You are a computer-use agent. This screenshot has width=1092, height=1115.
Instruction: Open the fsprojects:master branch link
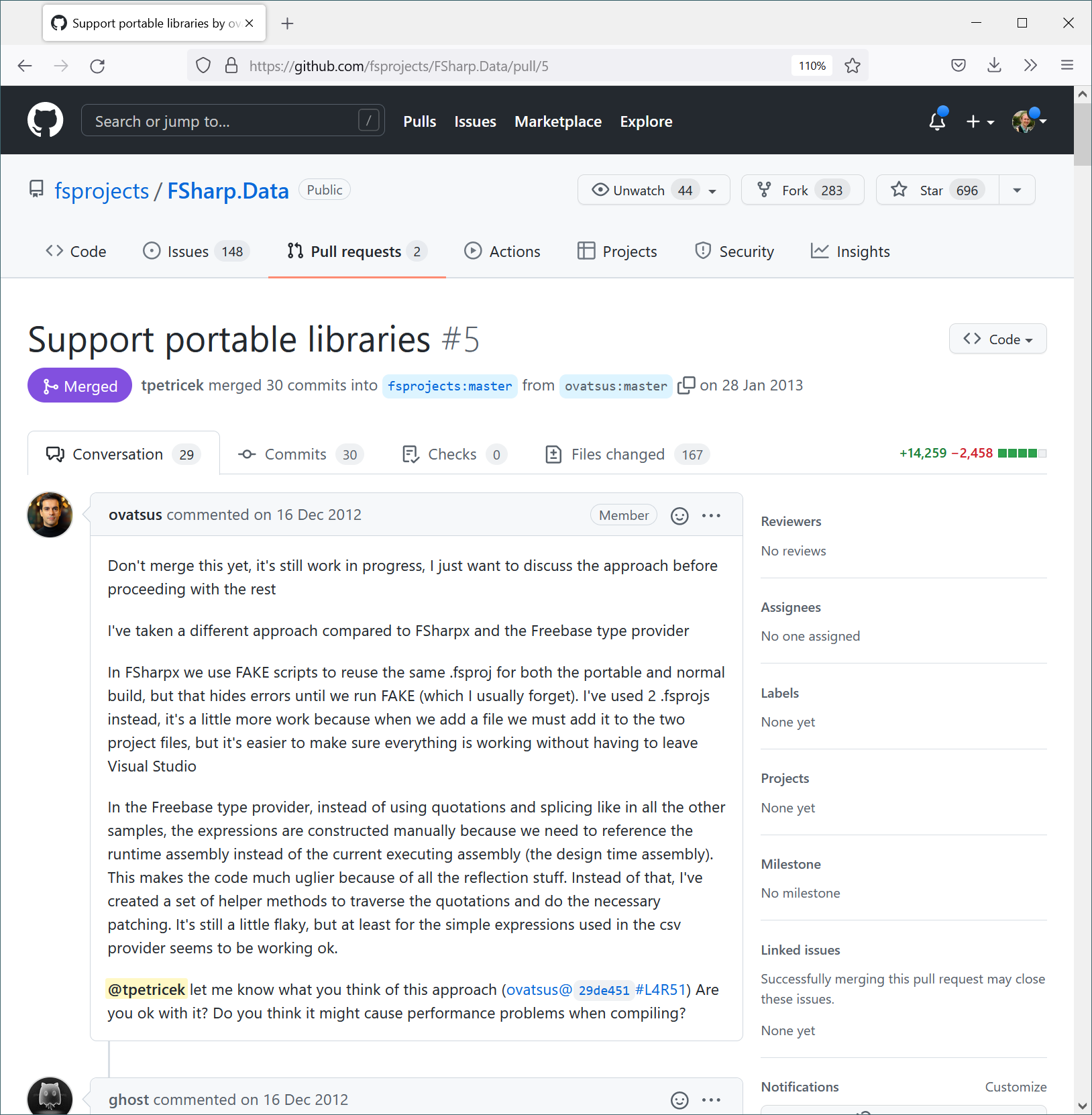[x=449, y=386]
